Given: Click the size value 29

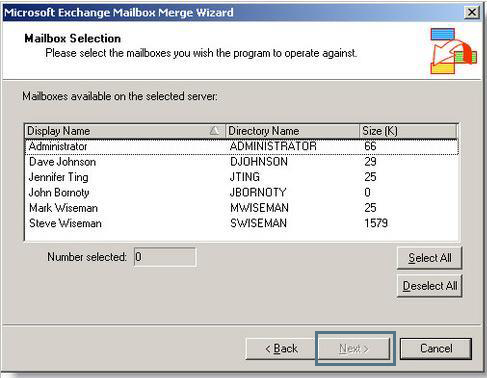Looking at the screenshot, I should click(370, 162).
